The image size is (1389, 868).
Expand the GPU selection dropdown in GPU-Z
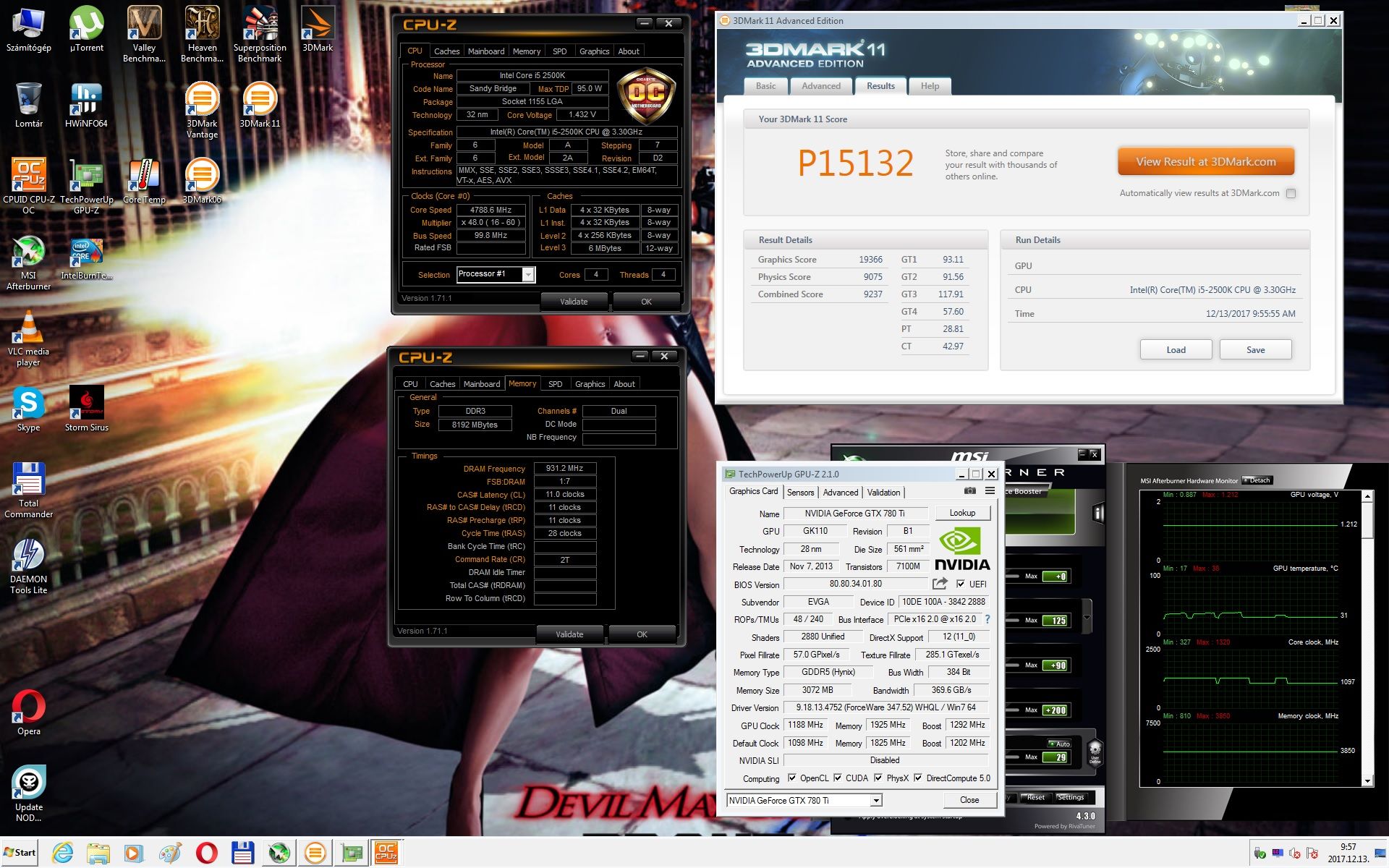[x=875, y=801]
